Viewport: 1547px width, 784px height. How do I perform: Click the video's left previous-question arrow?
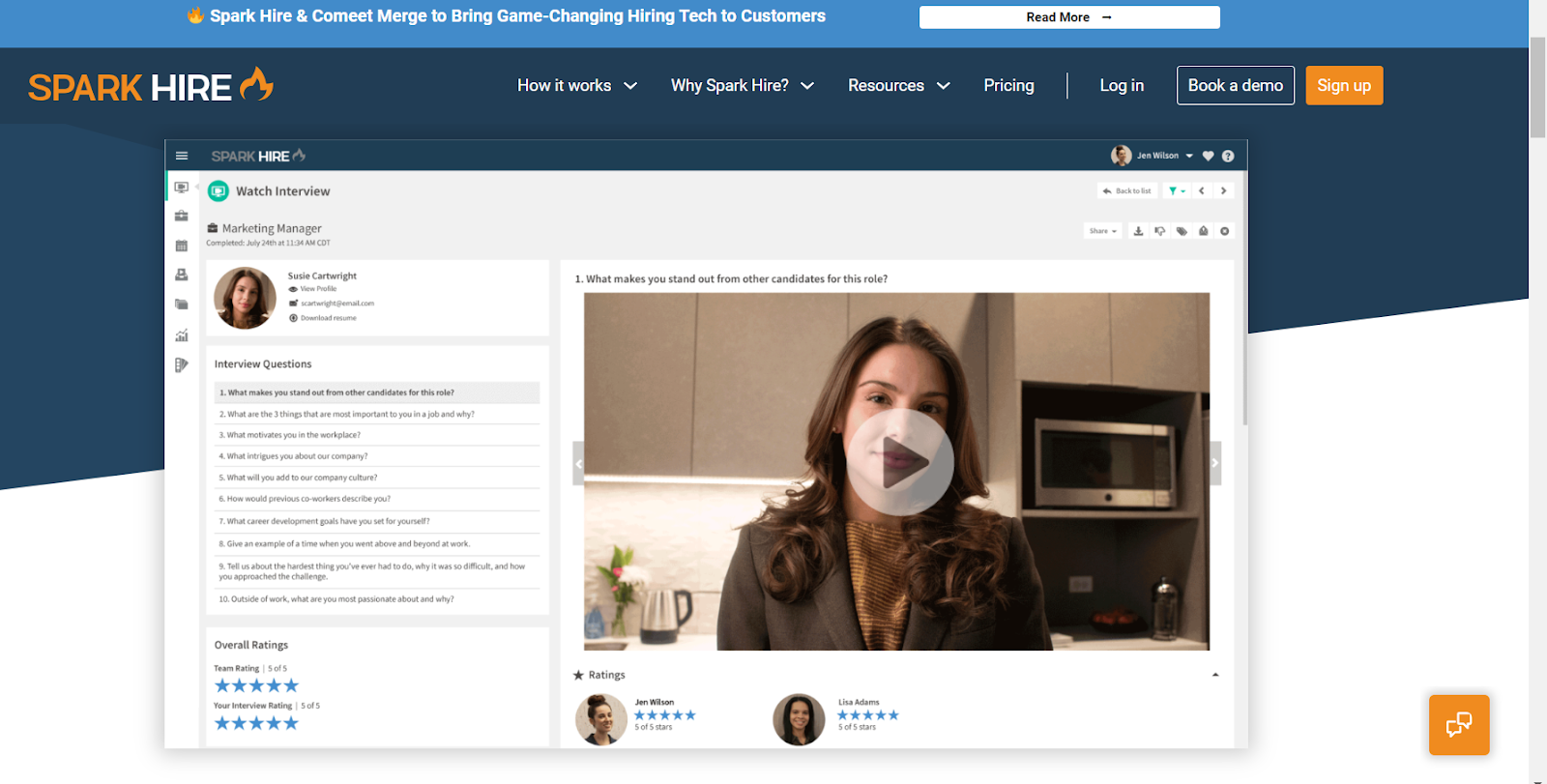[x=579, y=464]
